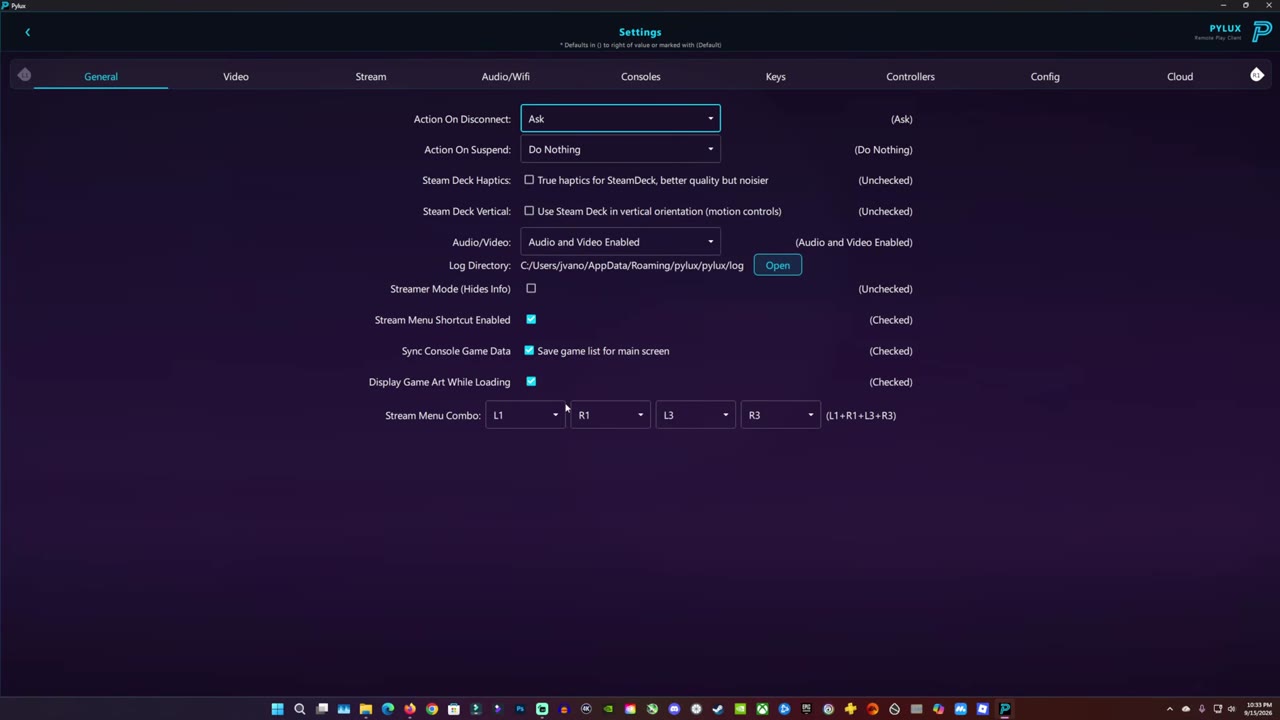
Task: Open the R1 Stream Menu Combo dropdown
Action: [611, 415]
